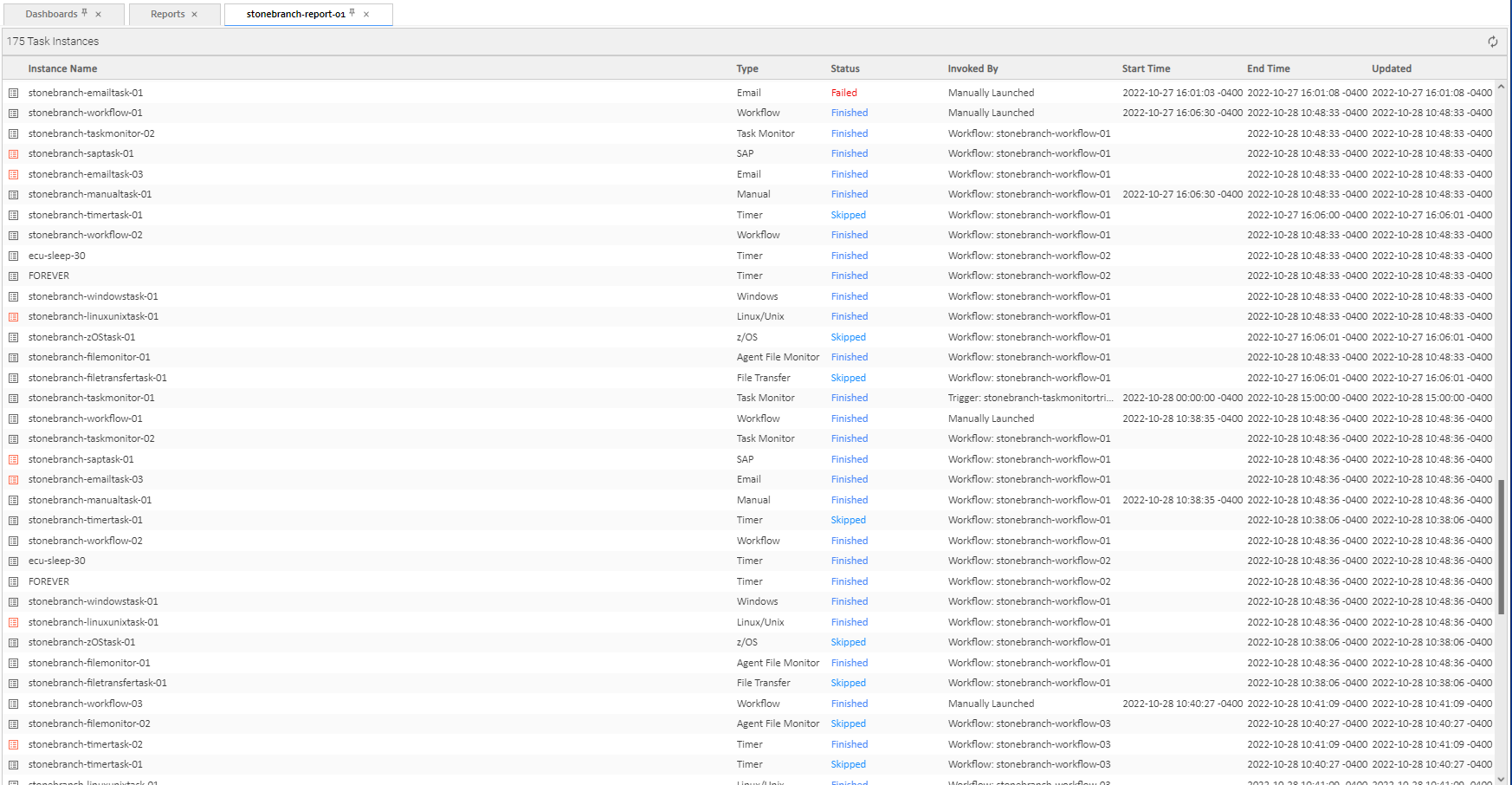Click the vertical scrollbar thumb
This screenshot has height=785, width=1512.
(1502, 546)
